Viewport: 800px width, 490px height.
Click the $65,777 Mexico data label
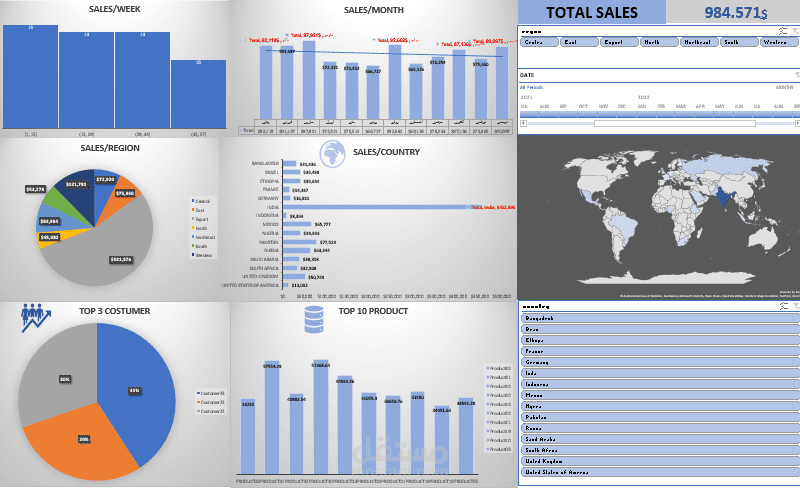pos(322,224)
